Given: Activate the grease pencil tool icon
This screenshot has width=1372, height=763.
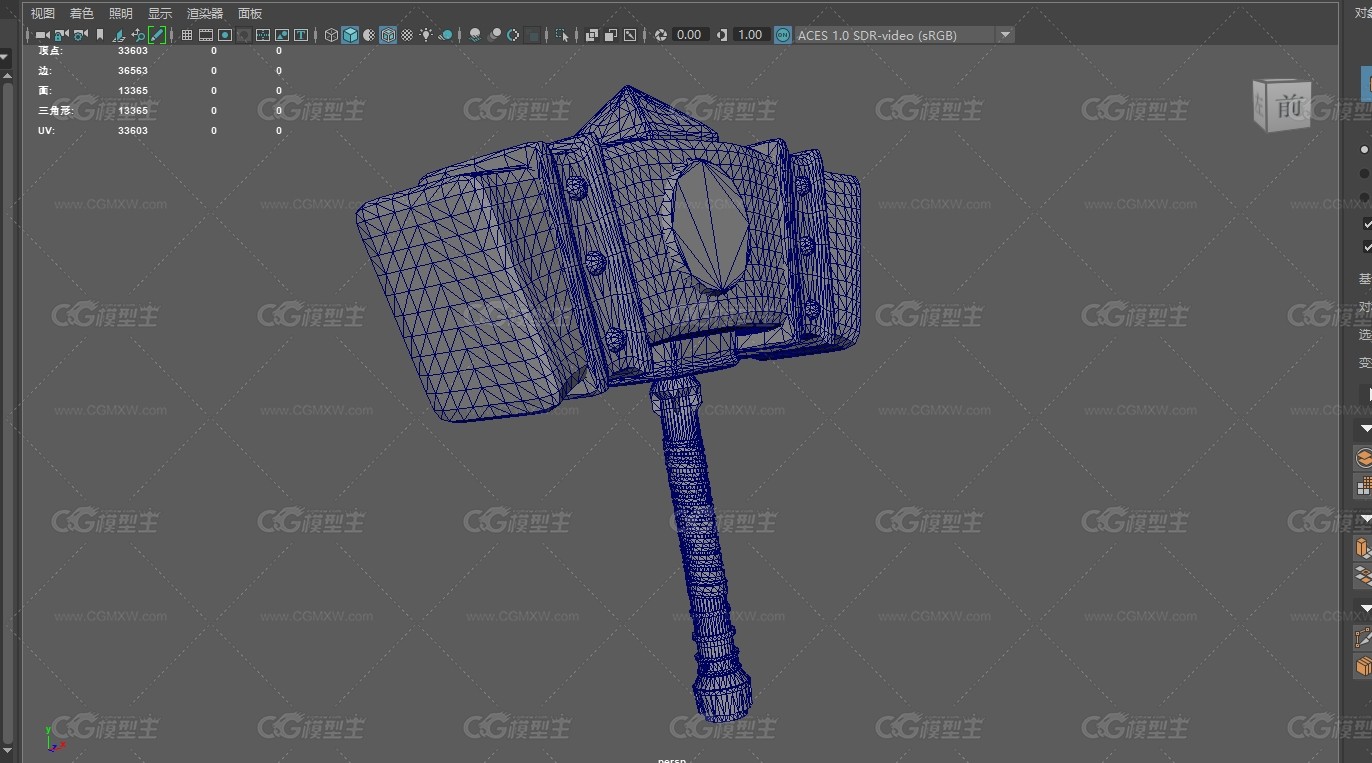Looking at the screenshot, I should [x=157, y=35].
